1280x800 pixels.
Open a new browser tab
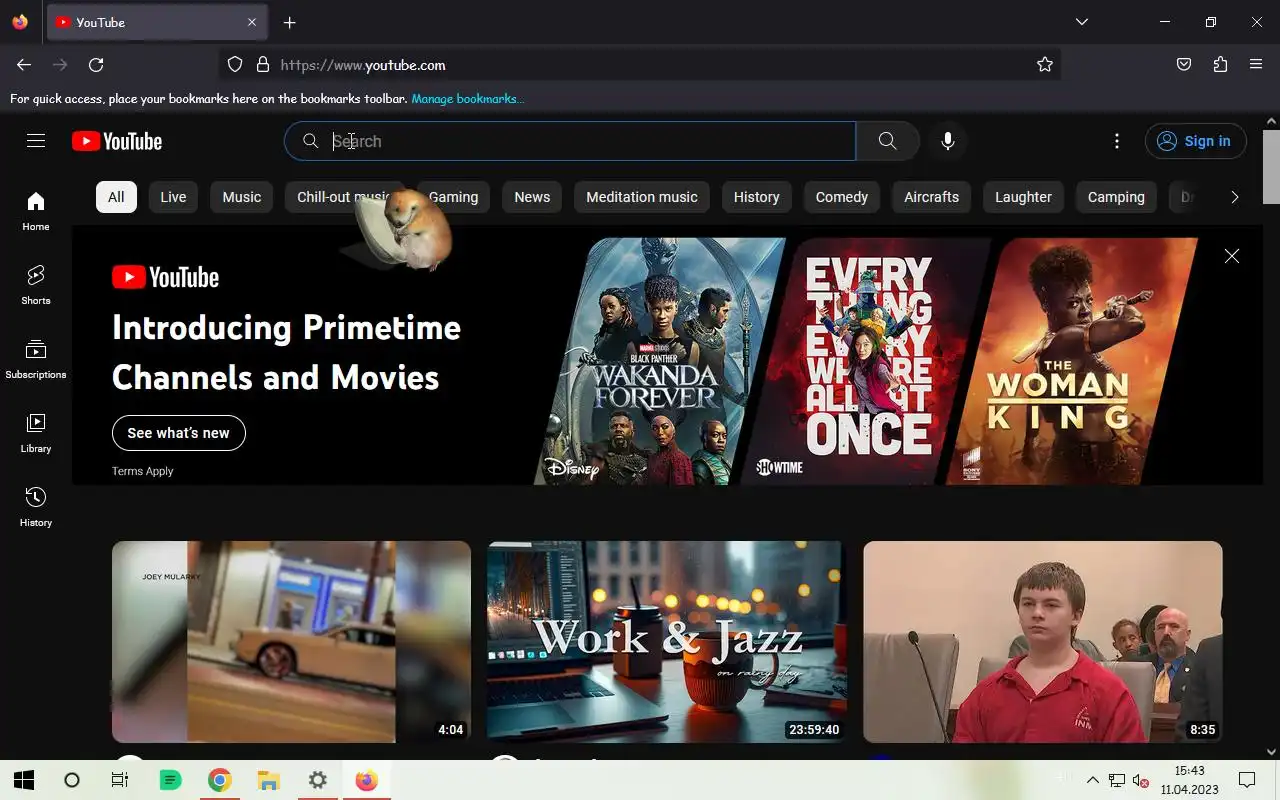pyautogui.click(x=289, y=22)
